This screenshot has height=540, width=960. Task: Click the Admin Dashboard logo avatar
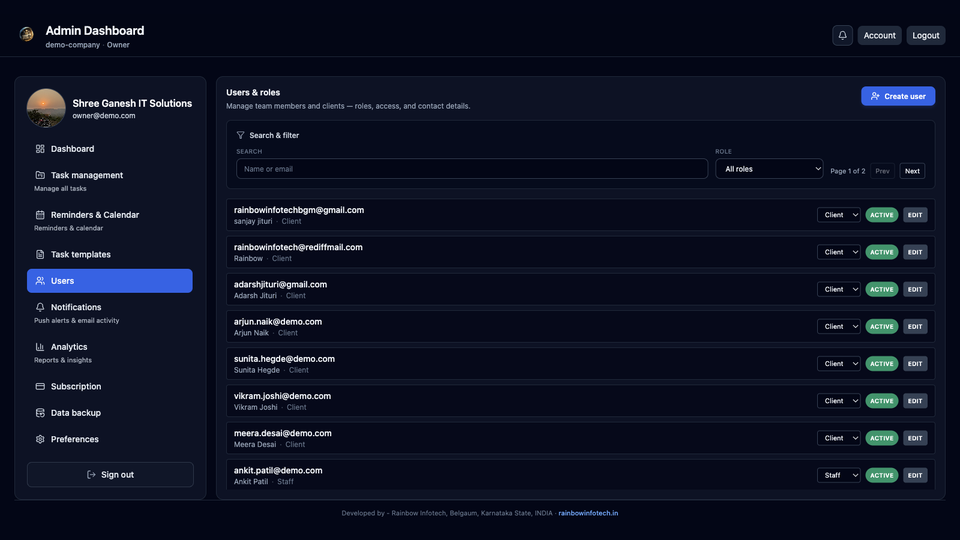pyautogui.click(x=26, y=34)
